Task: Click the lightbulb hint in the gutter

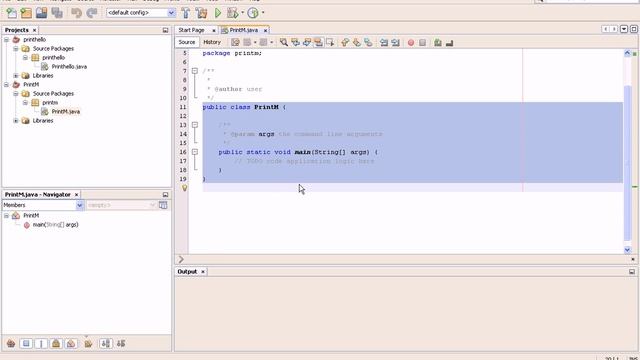Action: tap(184, 188)
